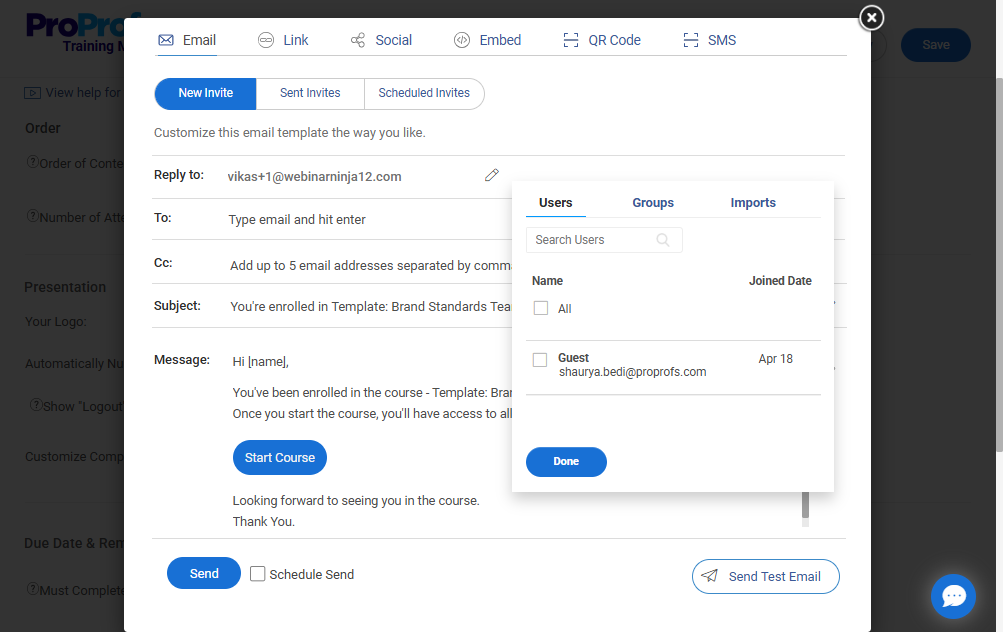The height and width of the screenshot is (632, 1003).
Task: View the Sent Invites tab
Action: pyautogui.click(x=310, y=93)
